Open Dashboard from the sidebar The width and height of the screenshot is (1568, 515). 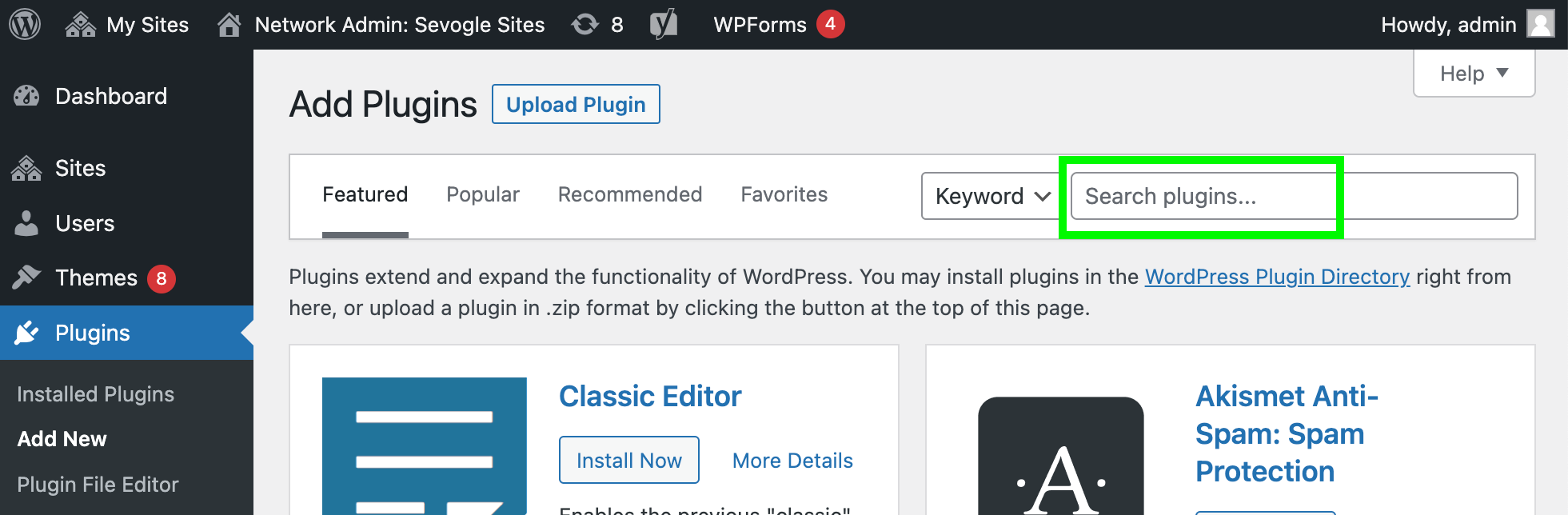point(110,97)
